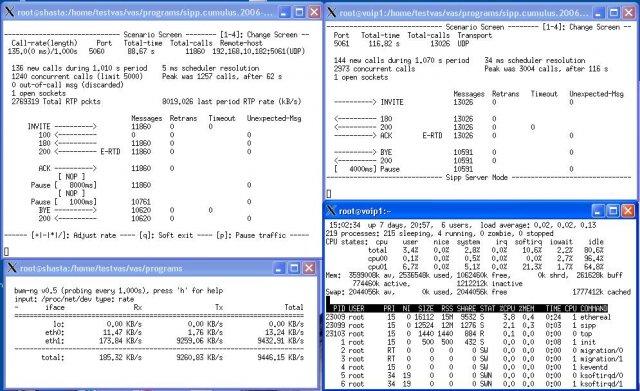Click the migration/1 process row

[474, 359]
